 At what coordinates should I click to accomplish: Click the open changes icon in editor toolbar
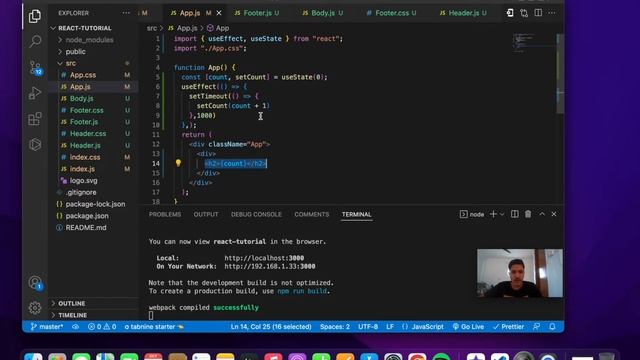point(524,13)
